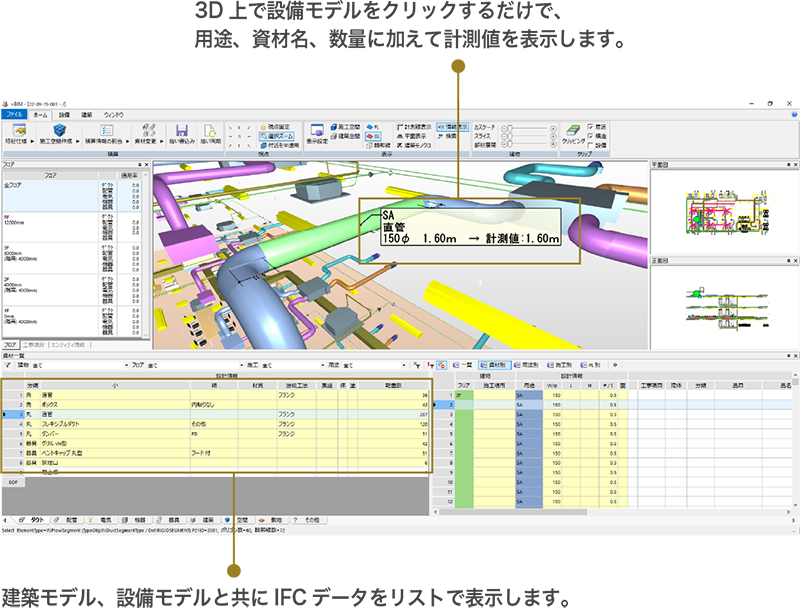Click the 拾い再開 icon
800x615 pixels.
(x=212, y=130)
